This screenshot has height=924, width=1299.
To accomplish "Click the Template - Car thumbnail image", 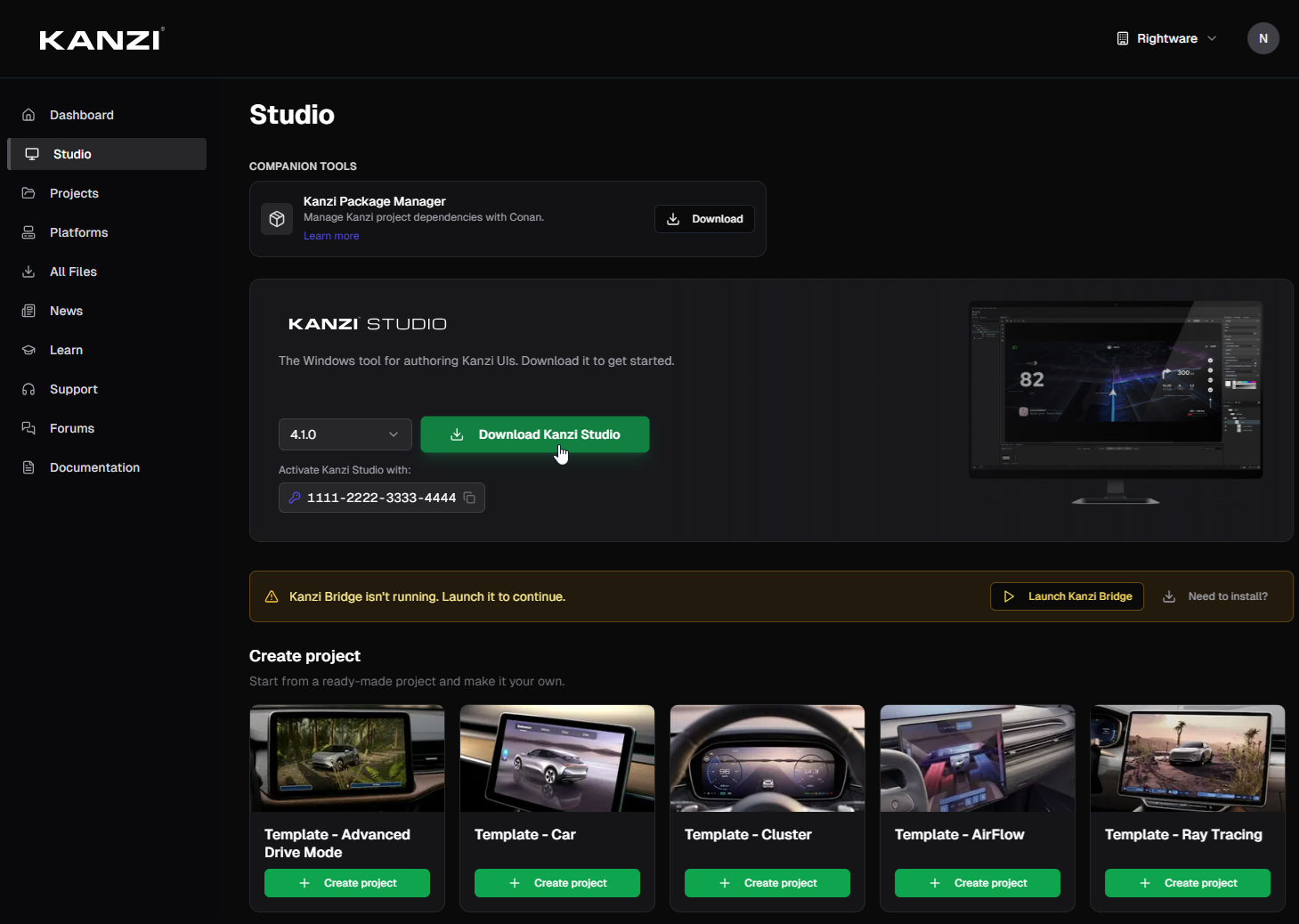I will [557, 758].
